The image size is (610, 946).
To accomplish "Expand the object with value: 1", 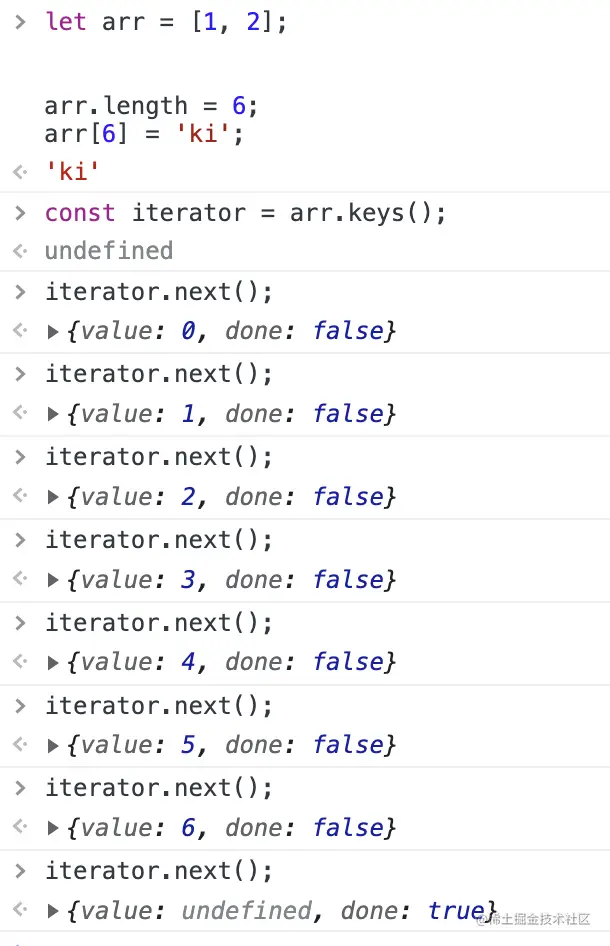I will coord(54,415).
